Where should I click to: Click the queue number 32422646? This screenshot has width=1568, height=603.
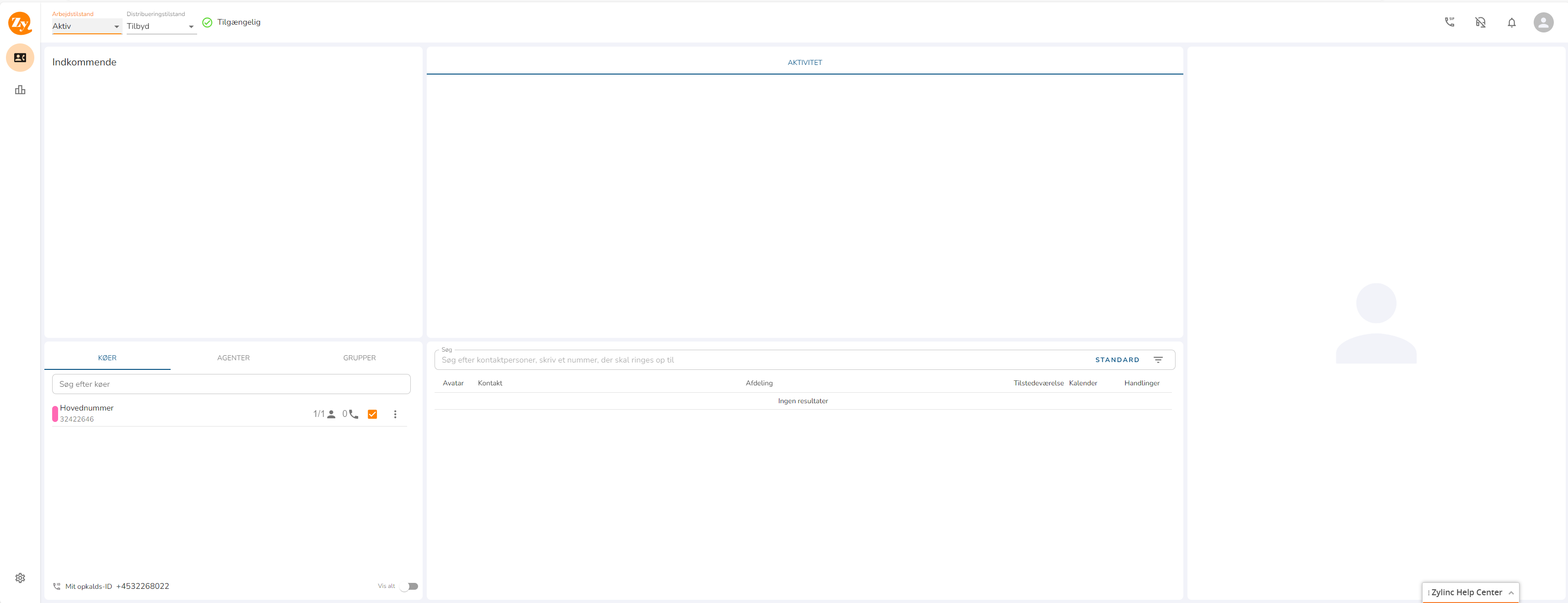[77, 419]
